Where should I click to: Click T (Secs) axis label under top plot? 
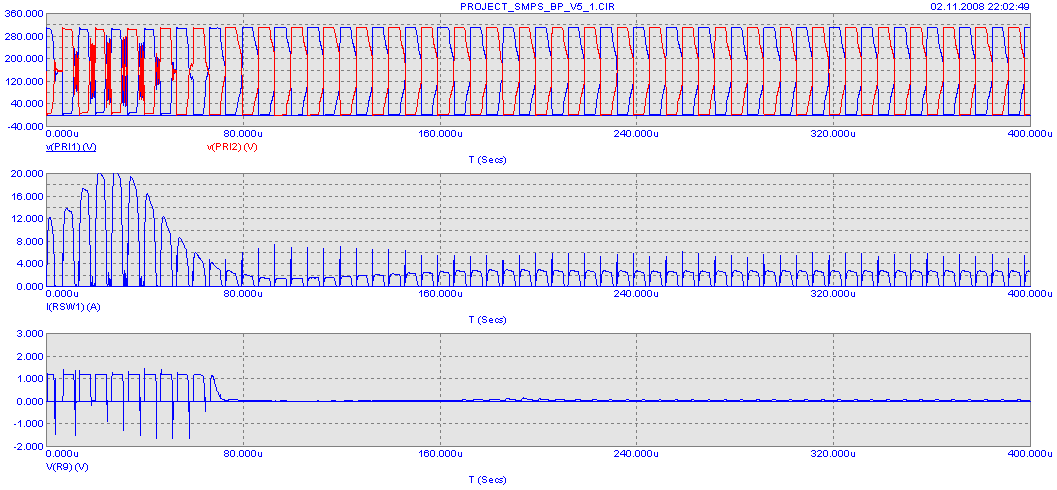pyautogui.click(x=487, y=160)
